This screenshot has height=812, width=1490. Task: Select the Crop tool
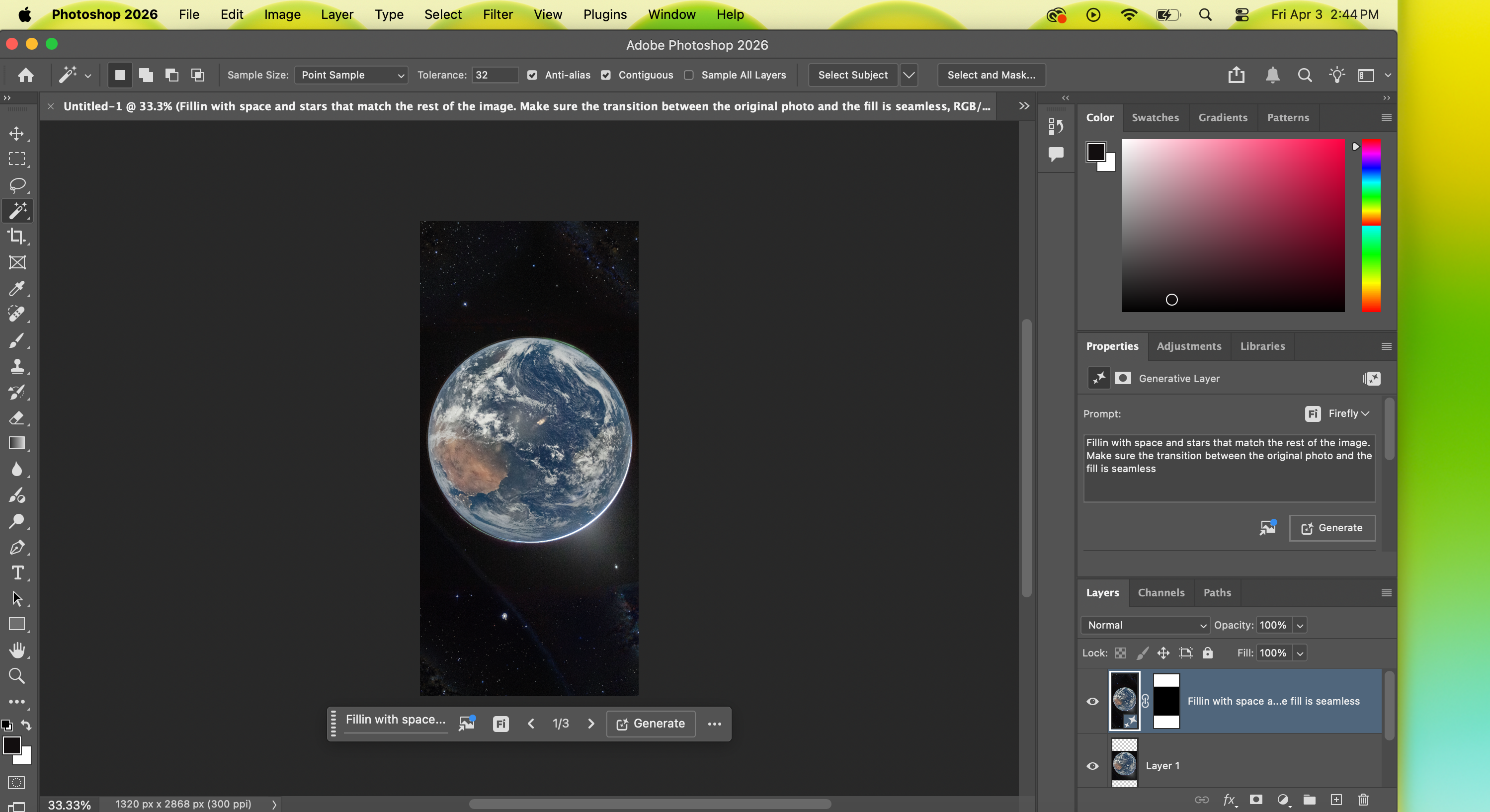click(17, 236)
